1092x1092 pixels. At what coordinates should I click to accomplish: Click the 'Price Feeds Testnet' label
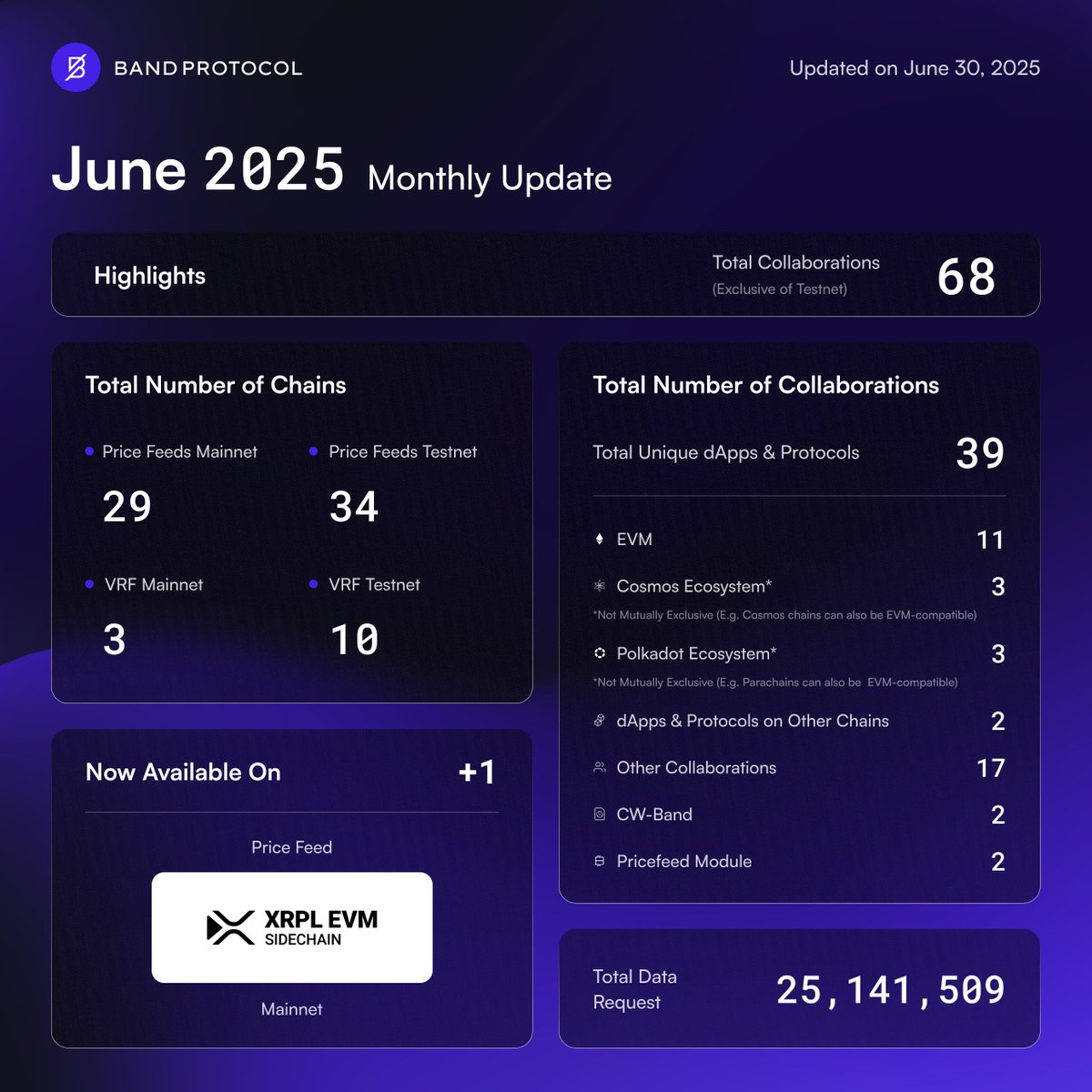pyautogui.click(x=403, y=451)
